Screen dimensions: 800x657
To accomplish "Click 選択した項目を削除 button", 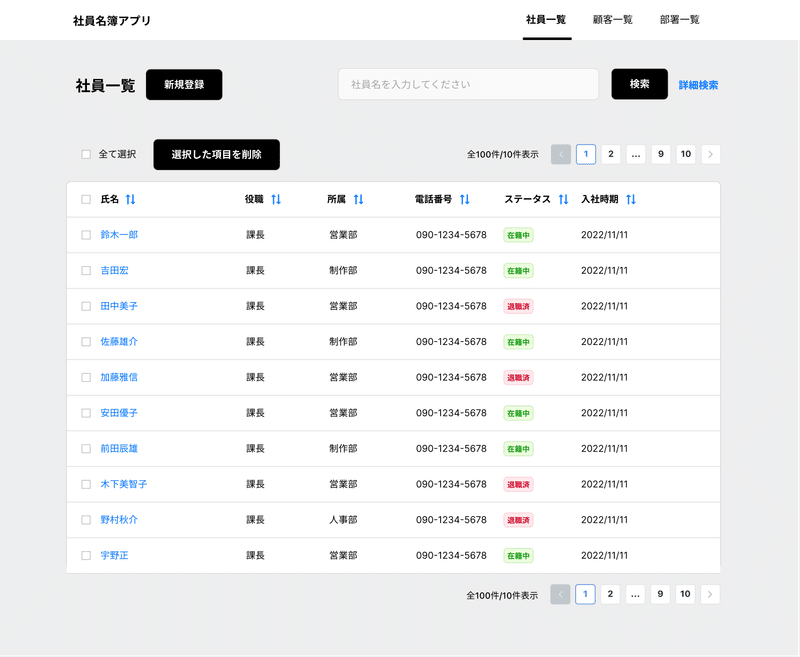I will click(217, 155).
